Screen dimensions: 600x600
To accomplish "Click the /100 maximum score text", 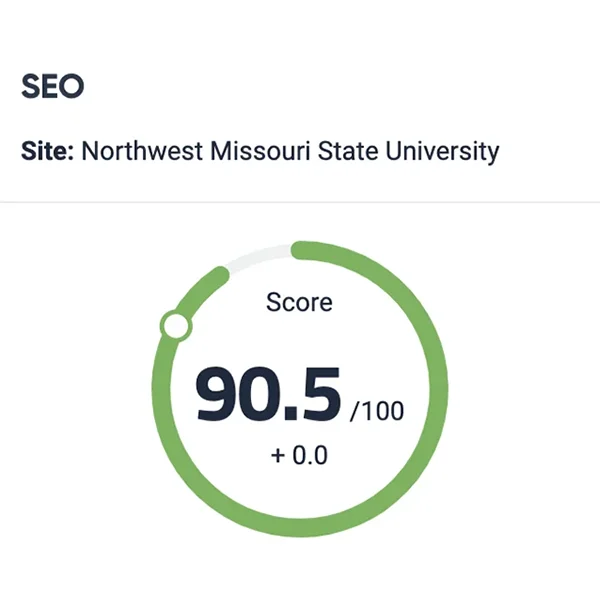I will (x=377, y=411).
